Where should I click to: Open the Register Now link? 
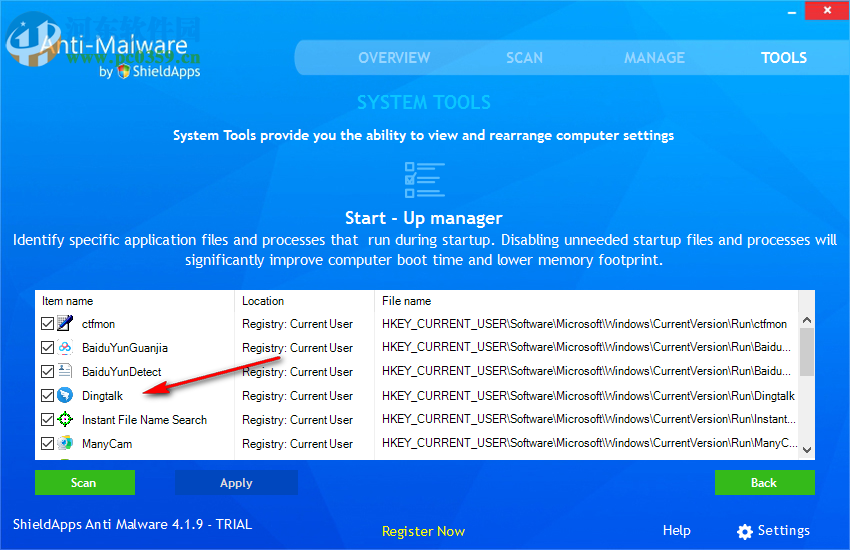point(423,531)
